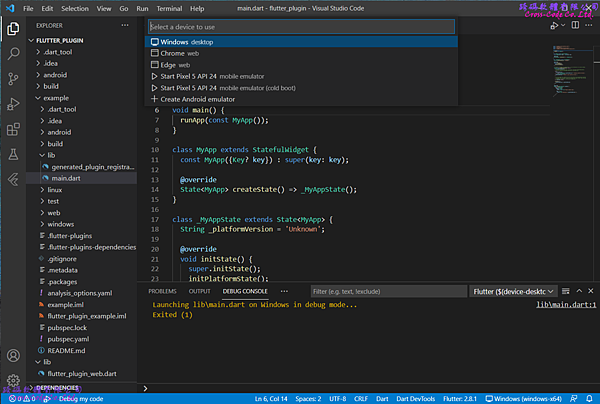
Task: Switch to the PROBLEMS tab
Action: tap(162, 291)
